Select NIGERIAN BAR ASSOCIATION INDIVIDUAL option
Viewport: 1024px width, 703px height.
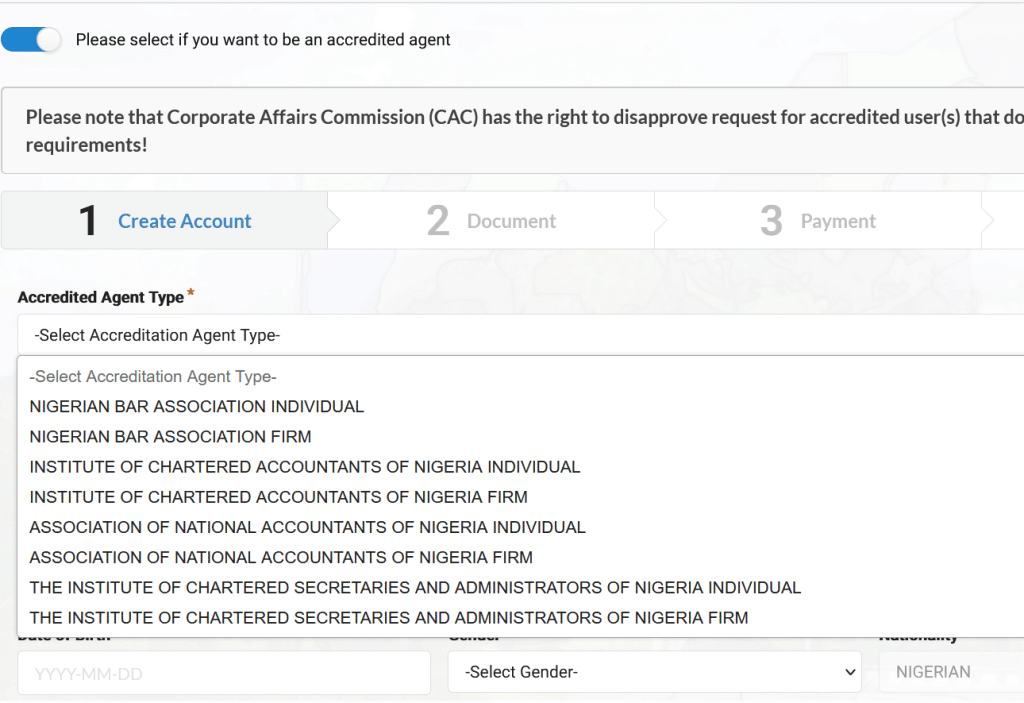(x=196, y=406)
